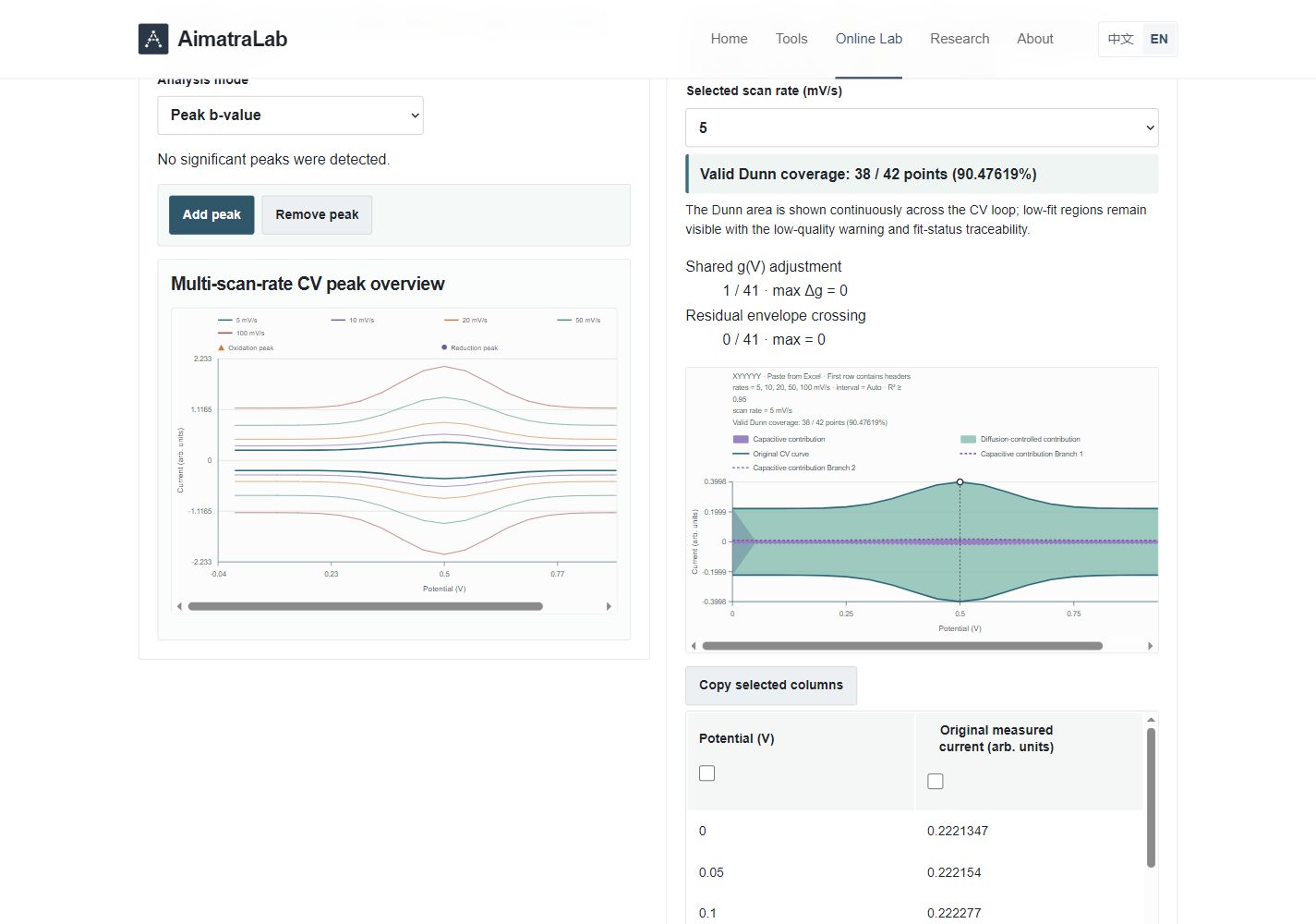Open the Home nav item
The width and height of the screenshot is (1316, 924).
coord(729,39)
